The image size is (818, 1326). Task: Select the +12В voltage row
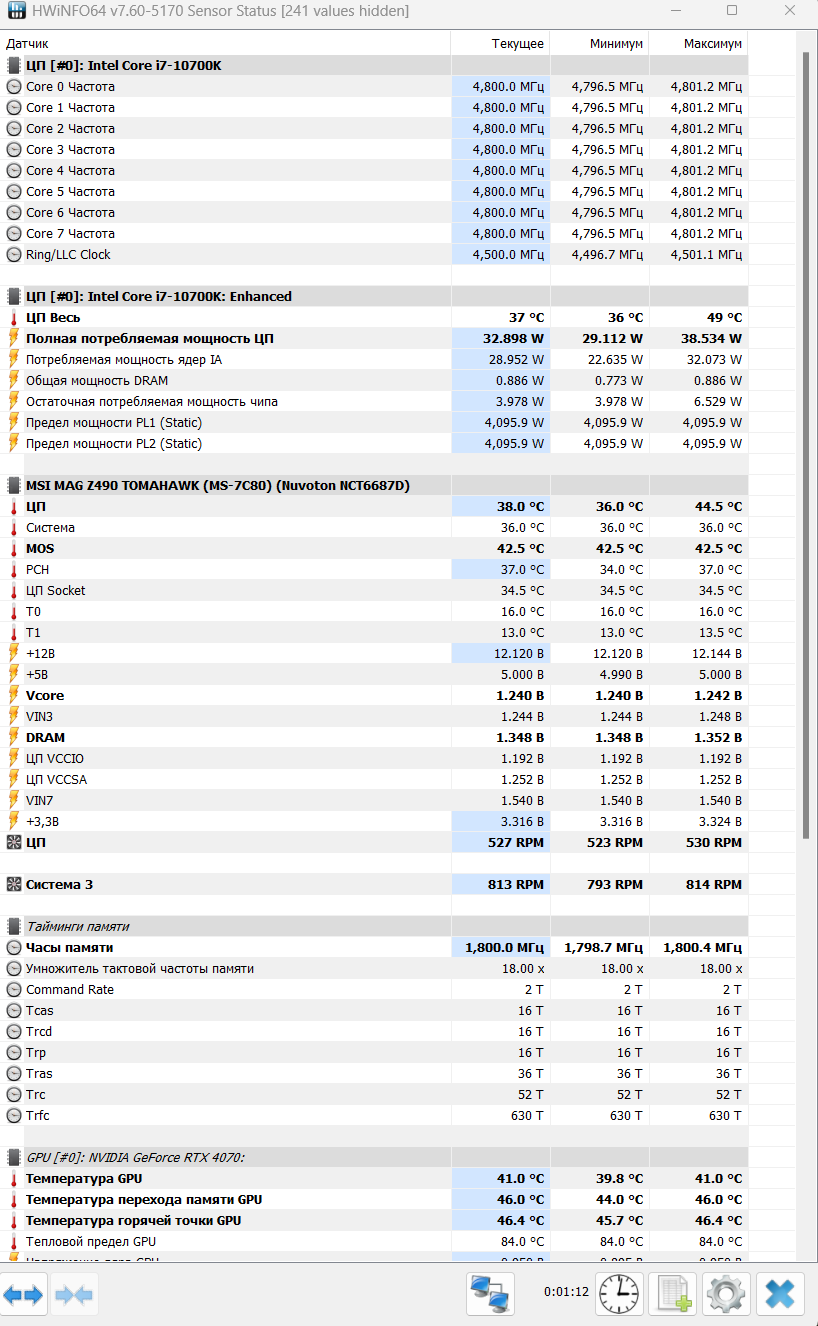click(374, 654)
